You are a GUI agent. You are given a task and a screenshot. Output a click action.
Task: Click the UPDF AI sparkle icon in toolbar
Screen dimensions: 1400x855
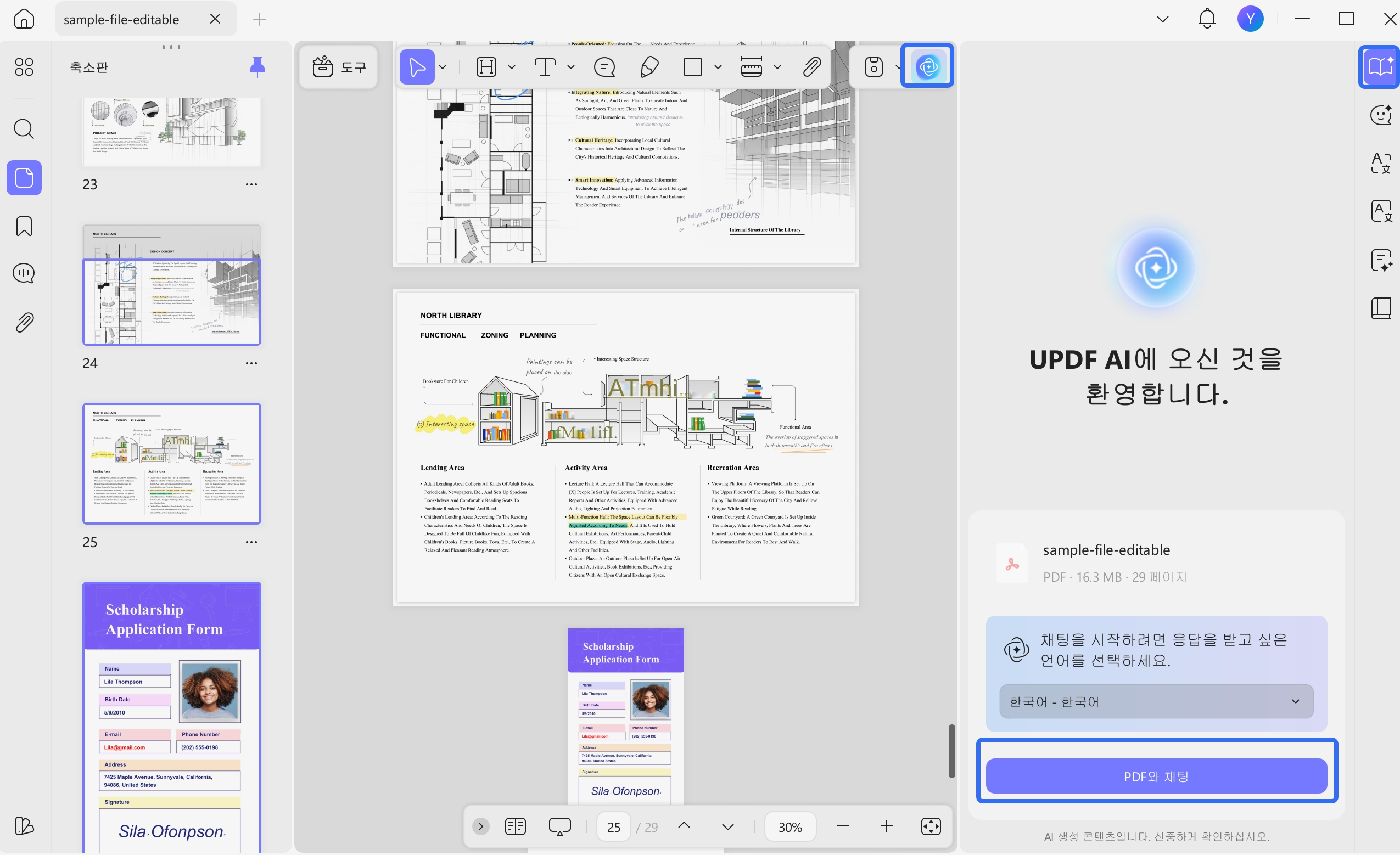point(927,66)
